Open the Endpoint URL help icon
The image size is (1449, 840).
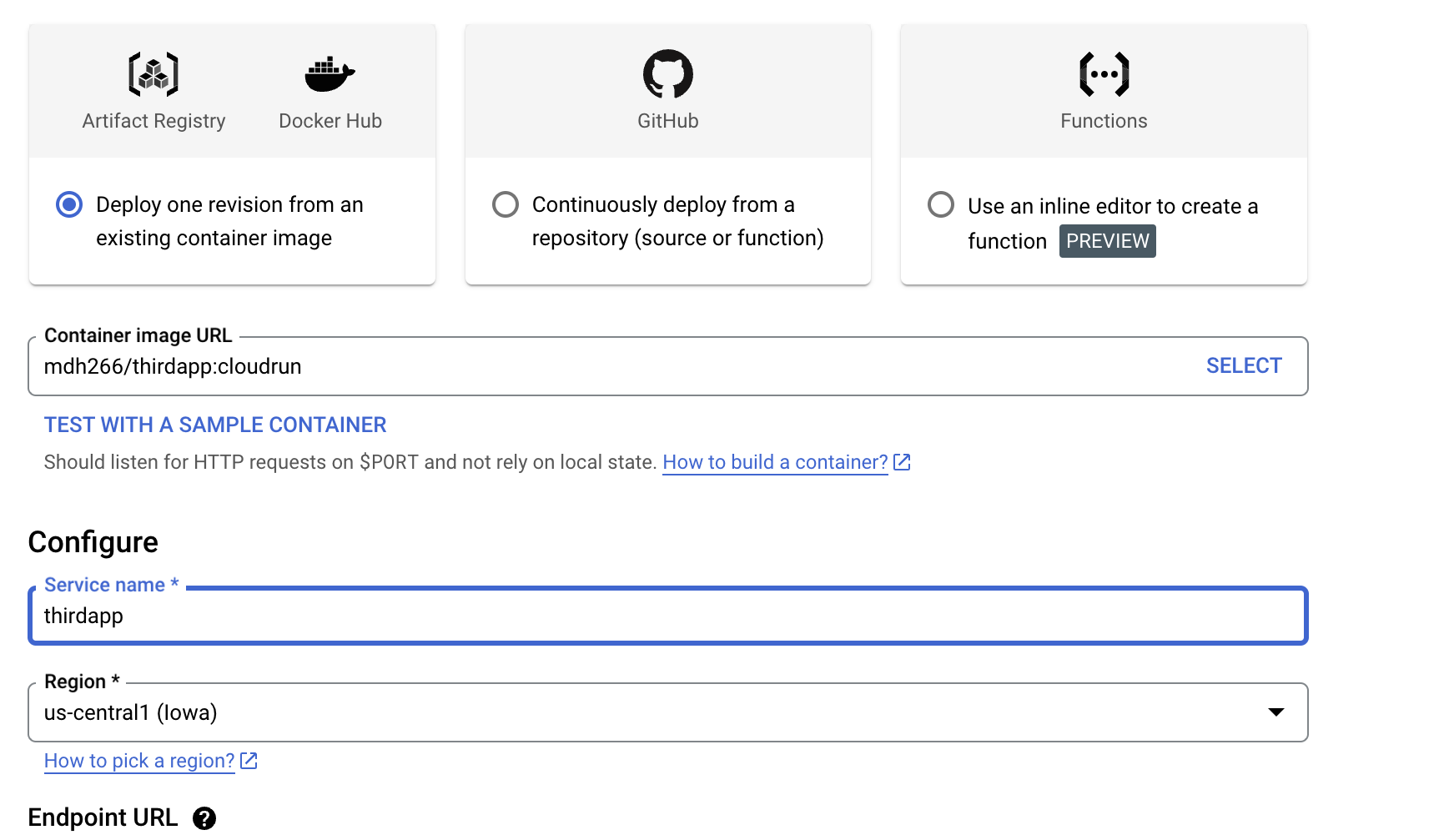click(x=204, y=818)
